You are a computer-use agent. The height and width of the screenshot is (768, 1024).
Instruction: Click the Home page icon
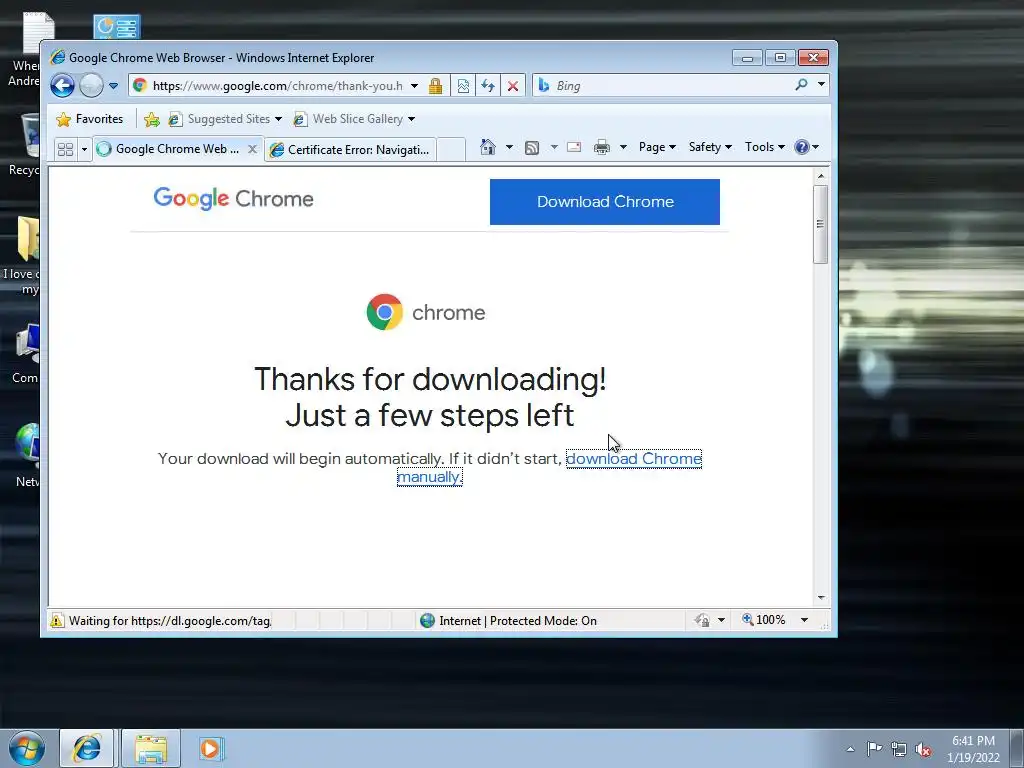coord(487,147)
